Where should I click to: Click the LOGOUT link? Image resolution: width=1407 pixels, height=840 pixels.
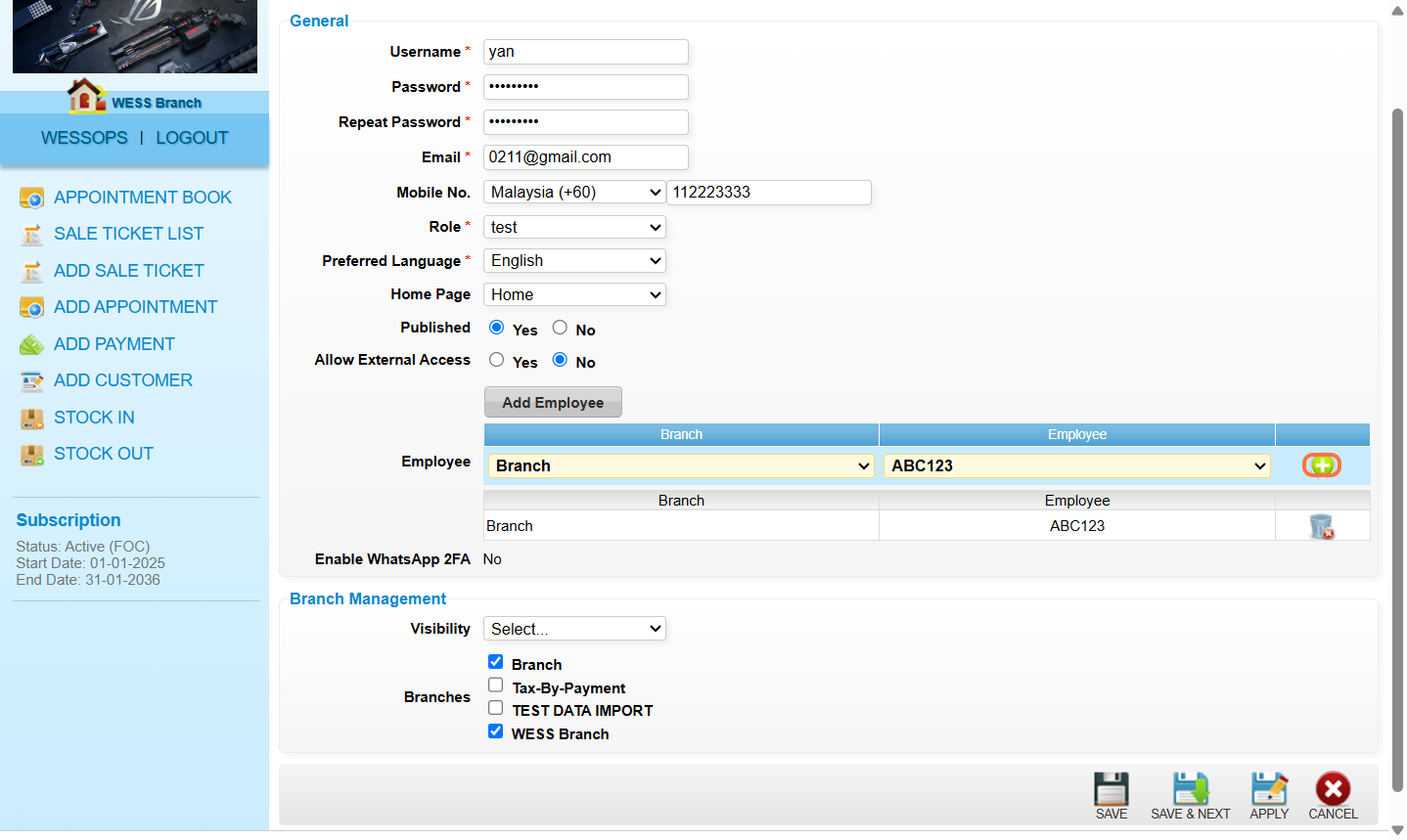(192, 138)
